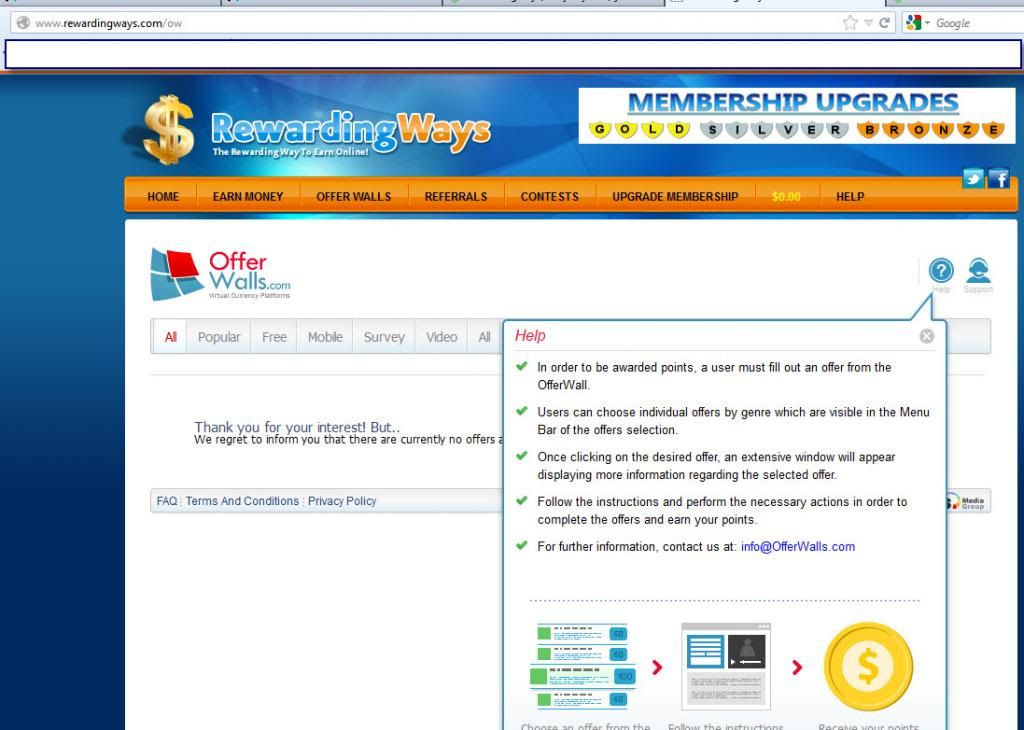
Task: Click the gold coin Receive points image
Action: click(x=868, y=667)
